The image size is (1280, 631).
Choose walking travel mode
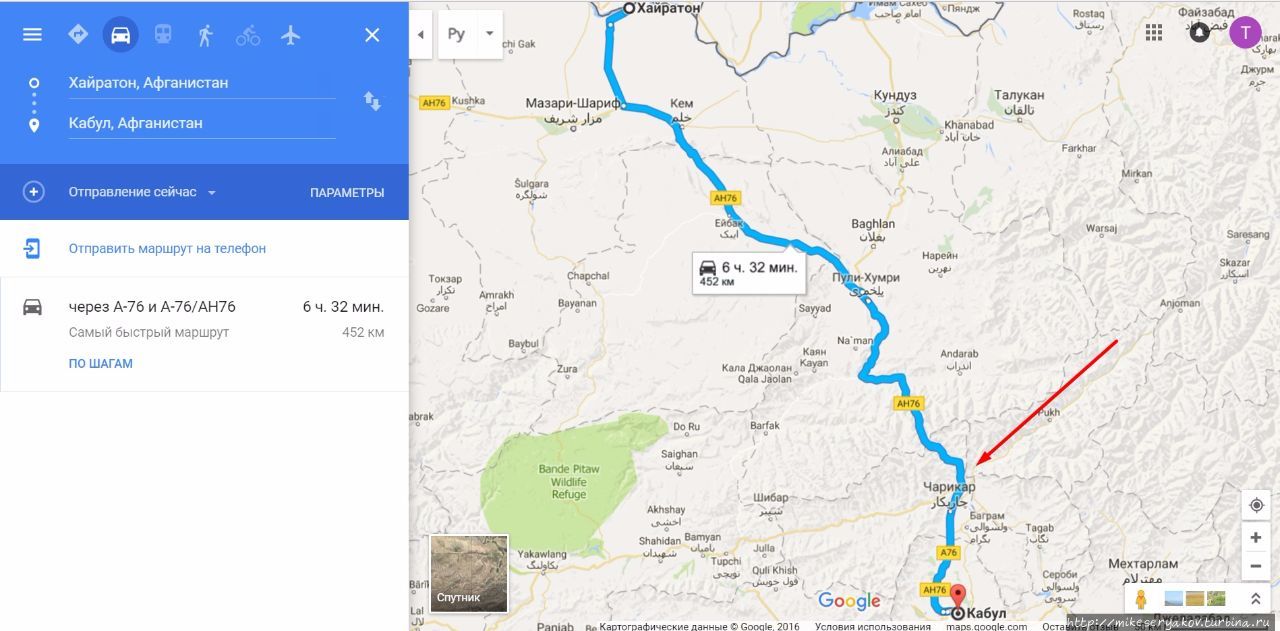pyautogui.click(x=205, y=35)
